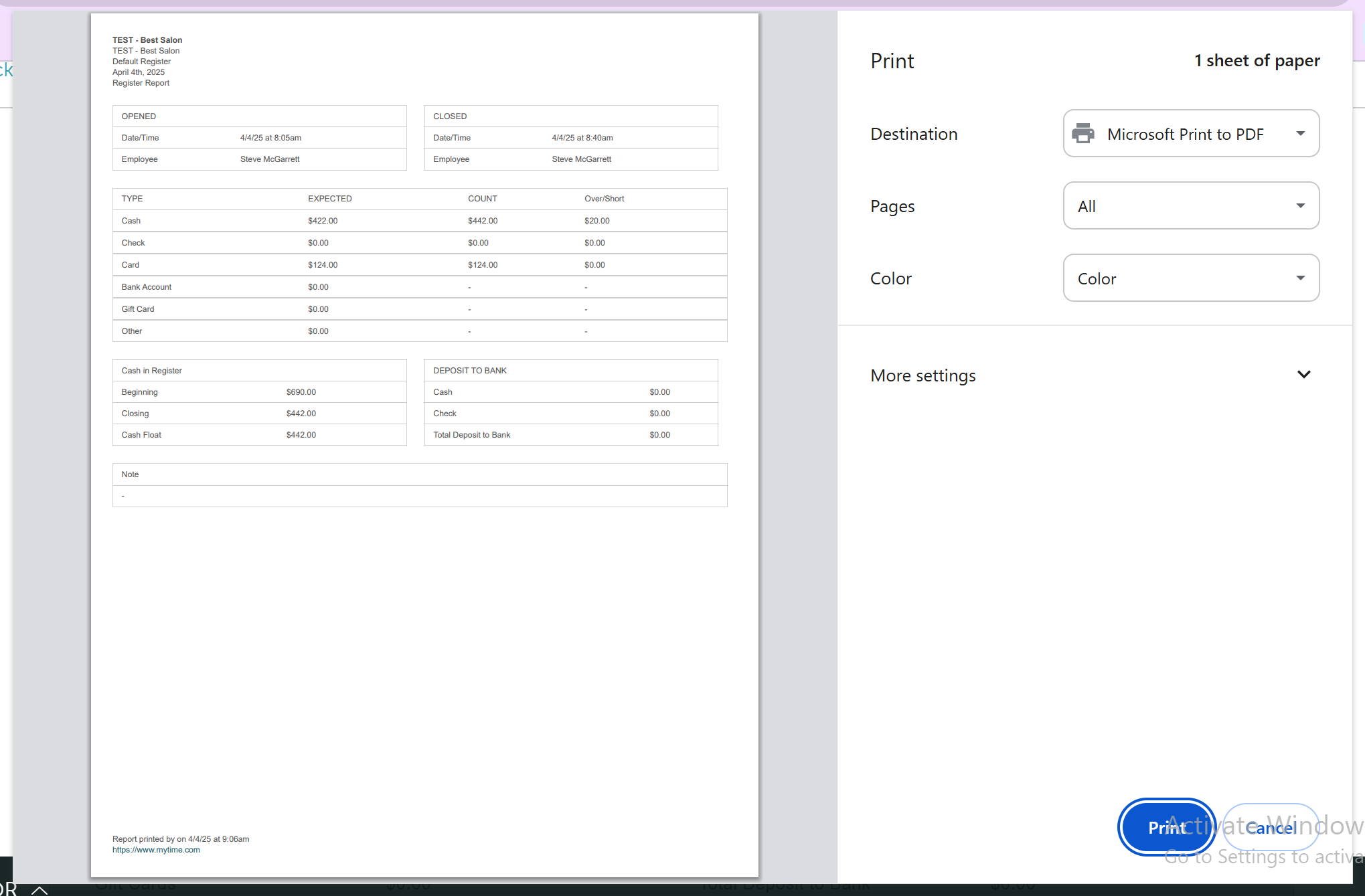Open the mytime.com link in preview footer
Viewport: 1365px width, 896px height.
pyautogui.click(x=156, y=850)
